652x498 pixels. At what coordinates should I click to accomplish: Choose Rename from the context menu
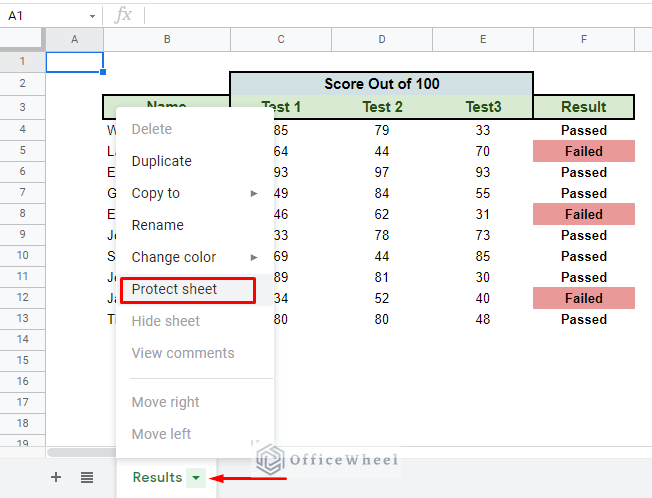point(195,225)
